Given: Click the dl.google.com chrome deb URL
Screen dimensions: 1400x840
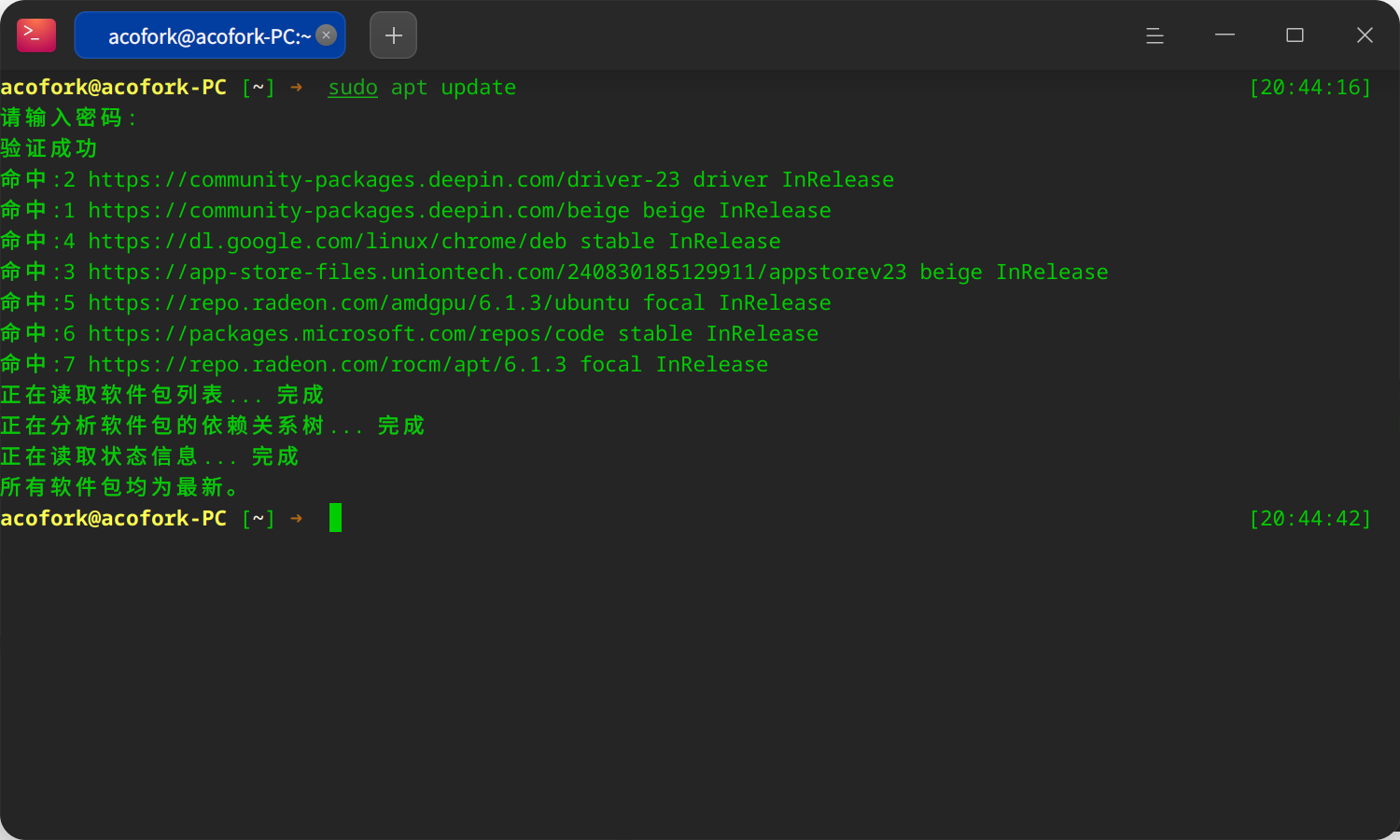Looking at the screenshot, I should (328, 242).
